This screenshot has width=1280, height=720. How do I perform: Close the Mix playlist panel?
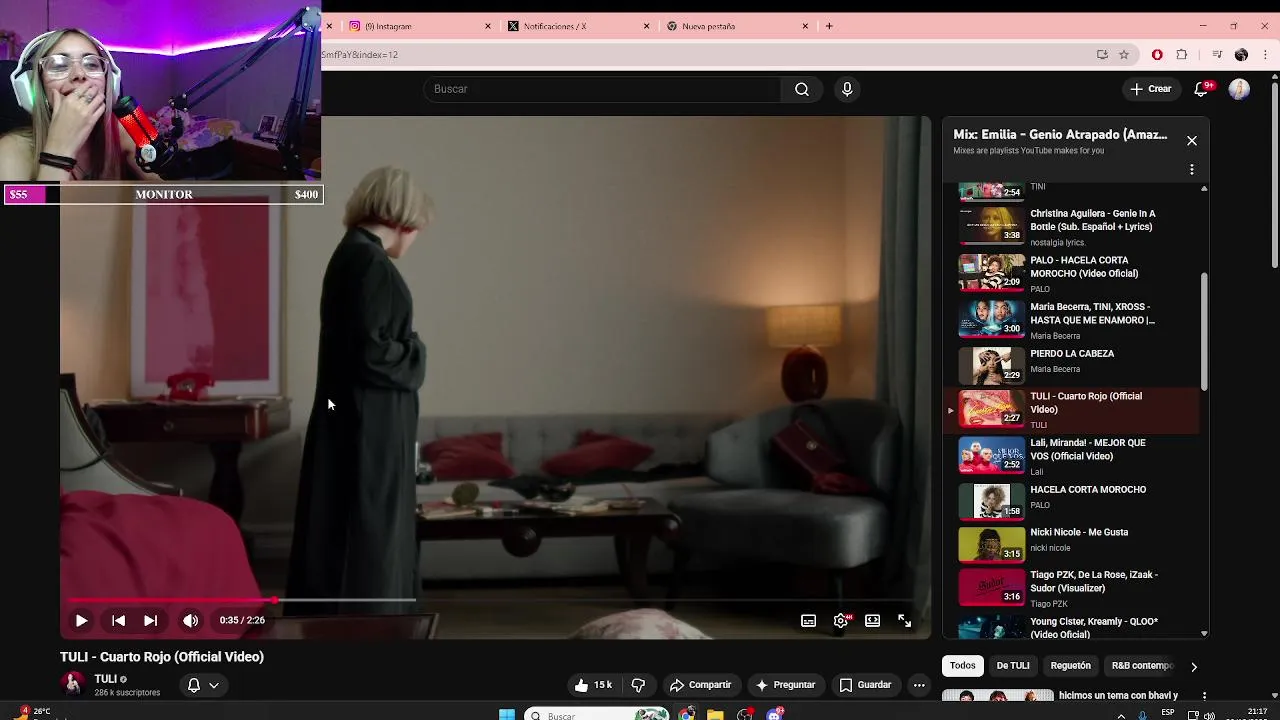coord(1192,141)
